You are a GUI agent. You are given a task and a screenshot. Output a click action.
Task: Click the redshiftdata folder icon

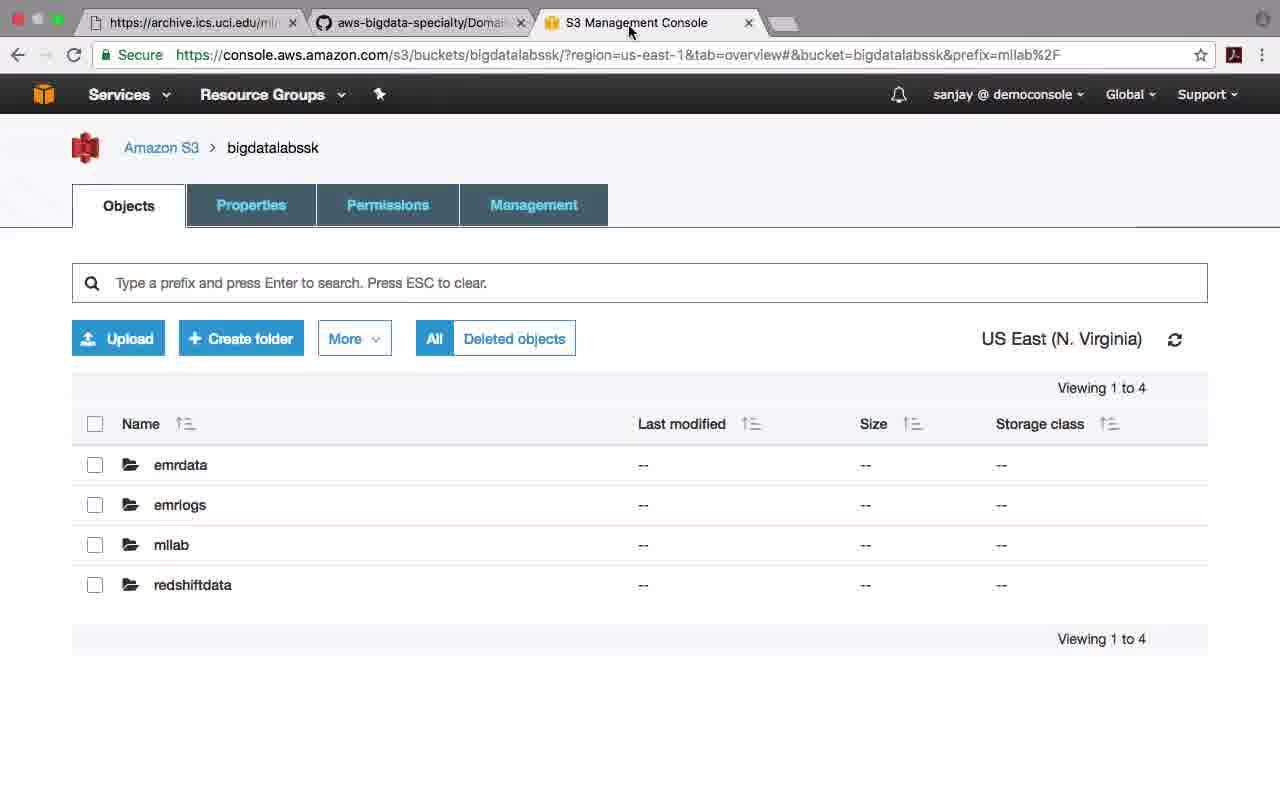pyautogui.click(x=130, y=585)
